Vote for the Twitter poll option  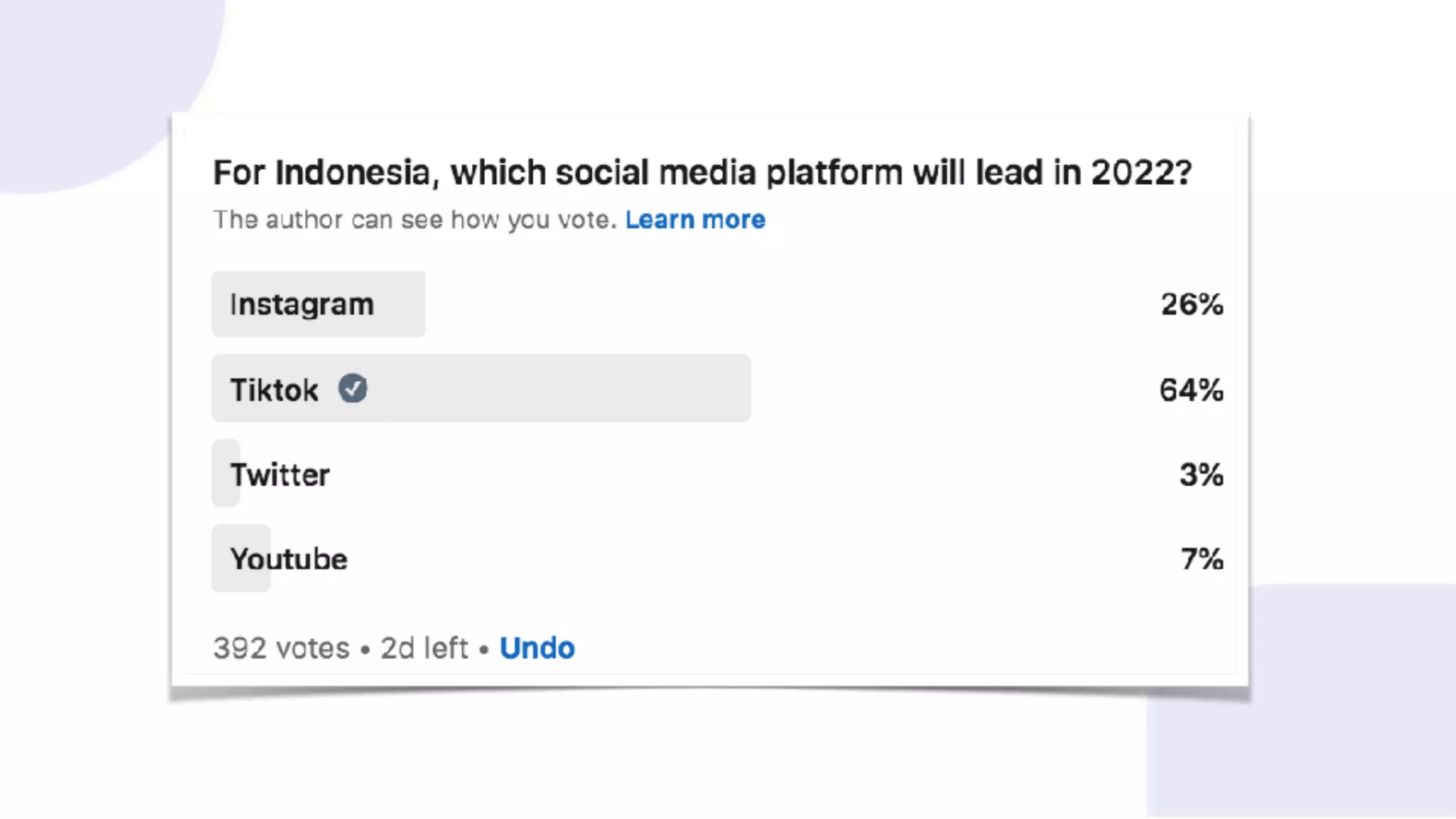[x=280, y=475]
